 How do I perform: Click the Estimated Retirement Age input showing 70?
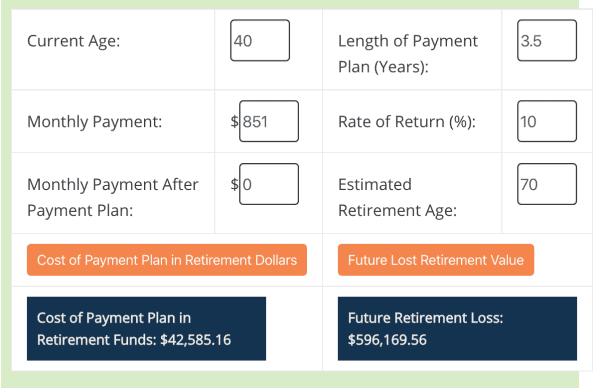(x=547, y=184)
